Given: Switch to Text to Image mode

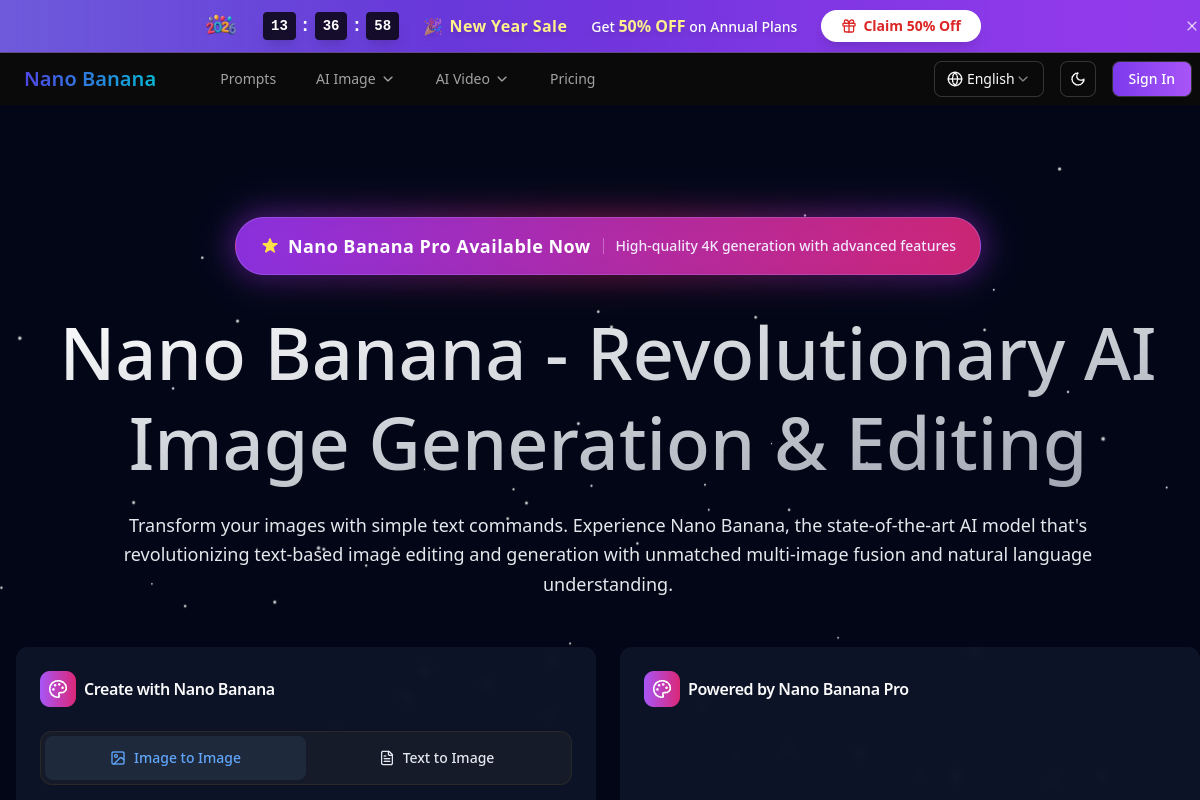Looking at the screenshot, I should [438, 758].
